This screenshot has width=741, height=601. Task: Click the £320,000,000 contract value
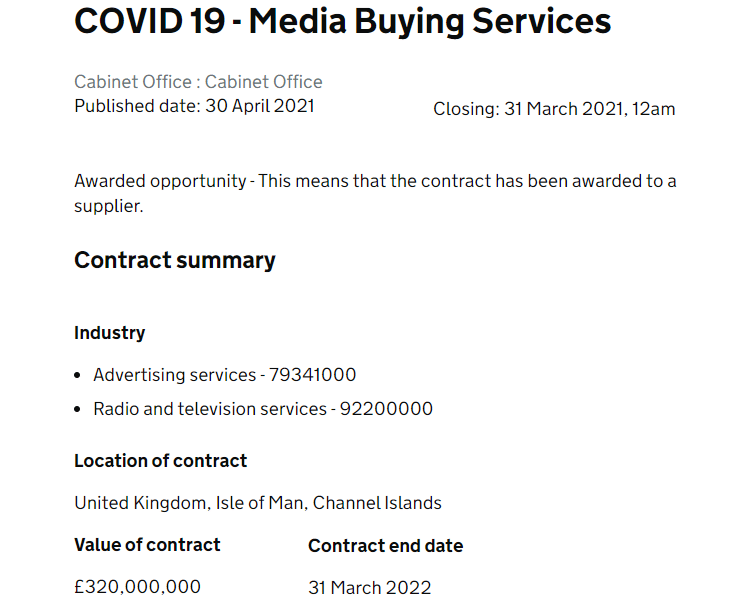(138, 587)
